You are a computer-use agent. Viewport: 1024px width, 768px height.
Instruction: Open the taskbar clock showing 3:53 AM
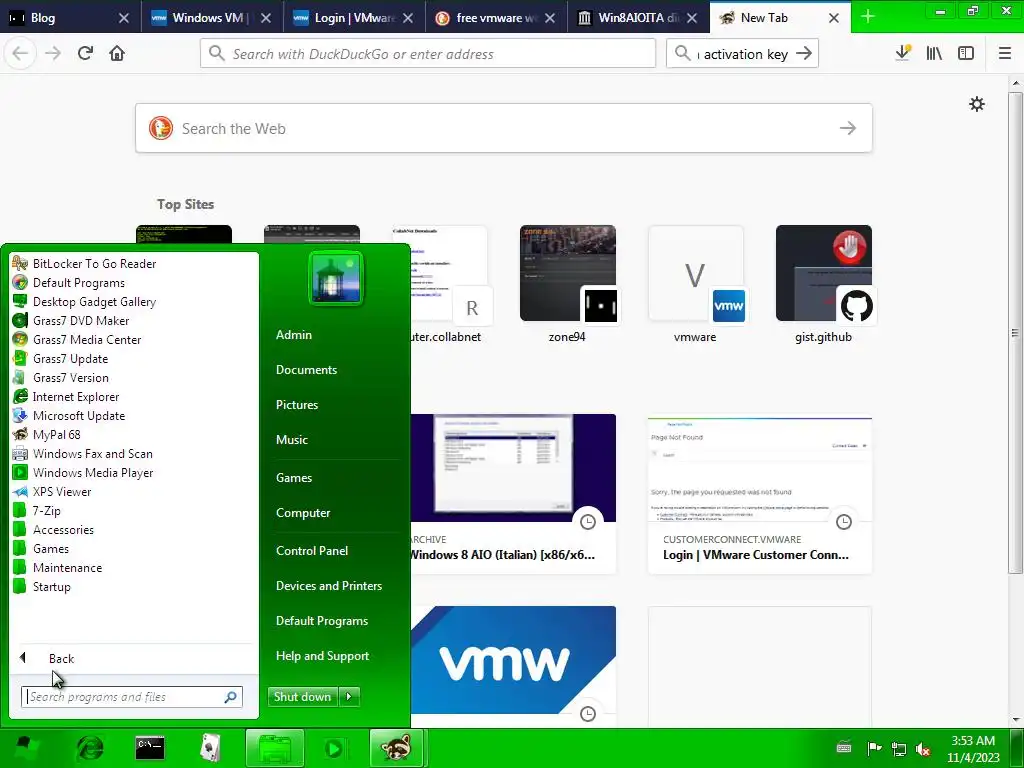[973, 749]
